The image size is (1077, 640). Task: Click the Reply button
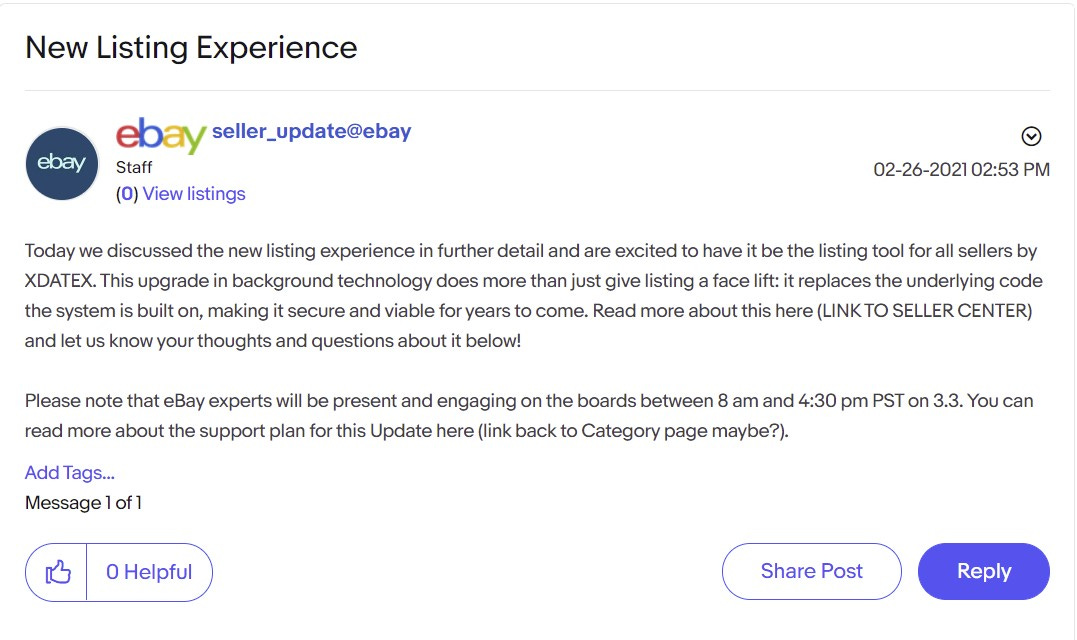(x=984, y=571)
